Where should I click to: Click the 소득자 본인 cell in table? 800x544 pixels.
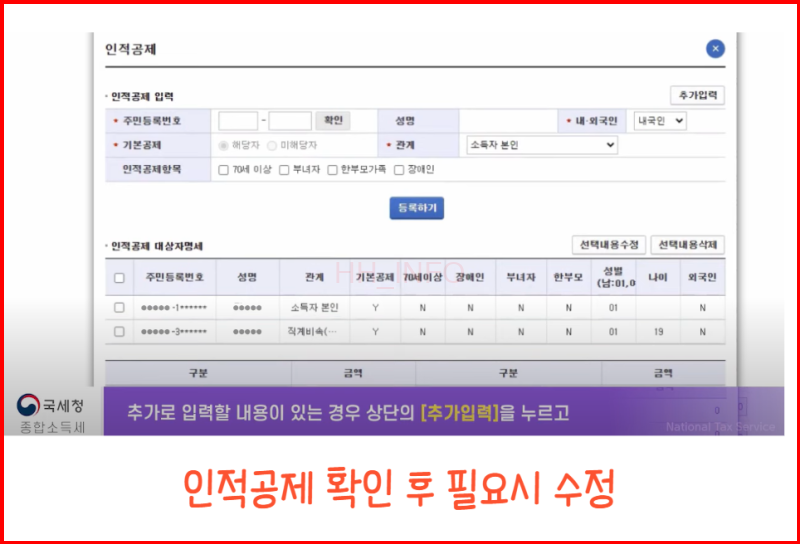point(314,308)
